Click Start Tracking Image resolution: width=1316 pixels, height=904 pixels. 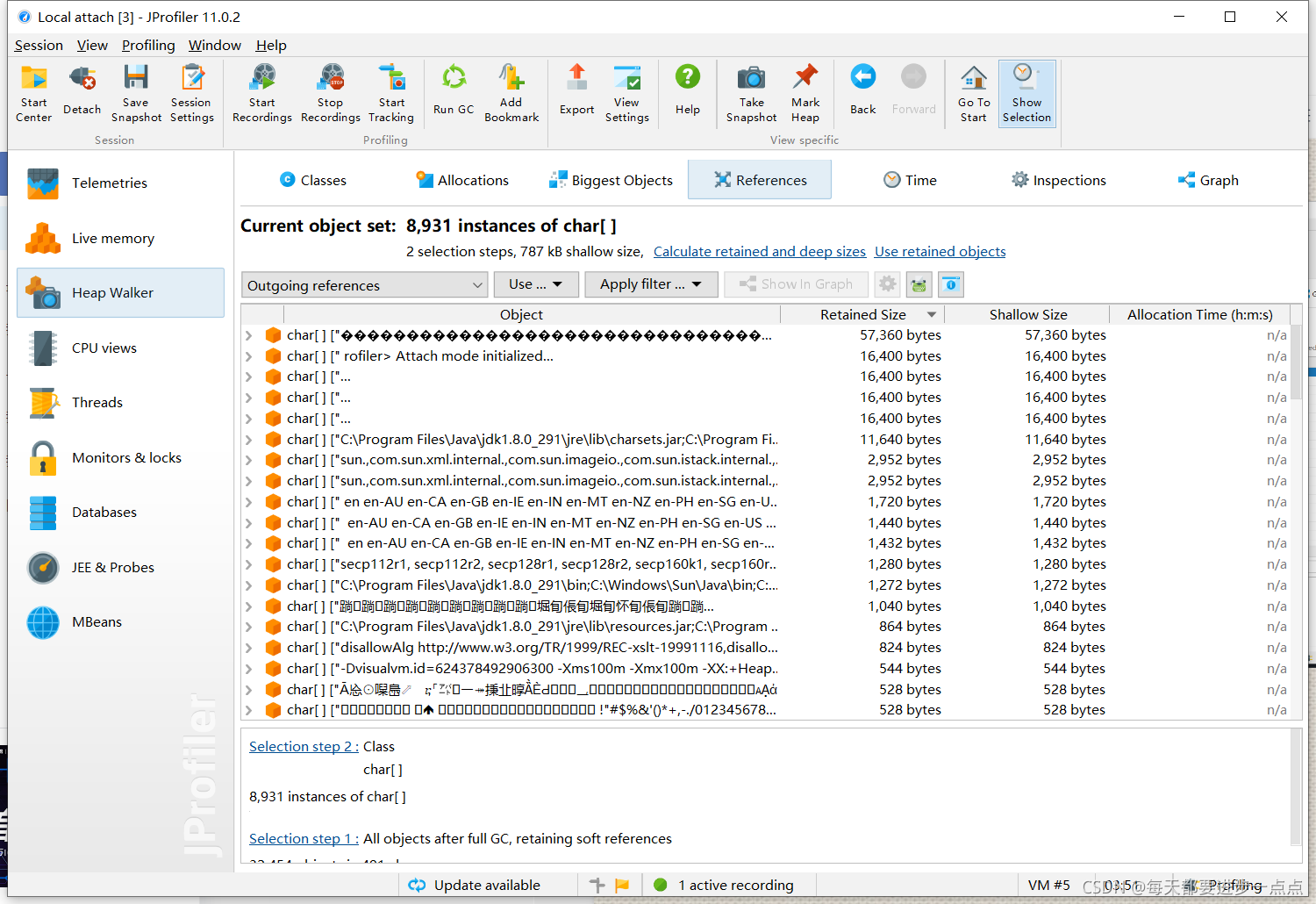[x=391, y=93]
